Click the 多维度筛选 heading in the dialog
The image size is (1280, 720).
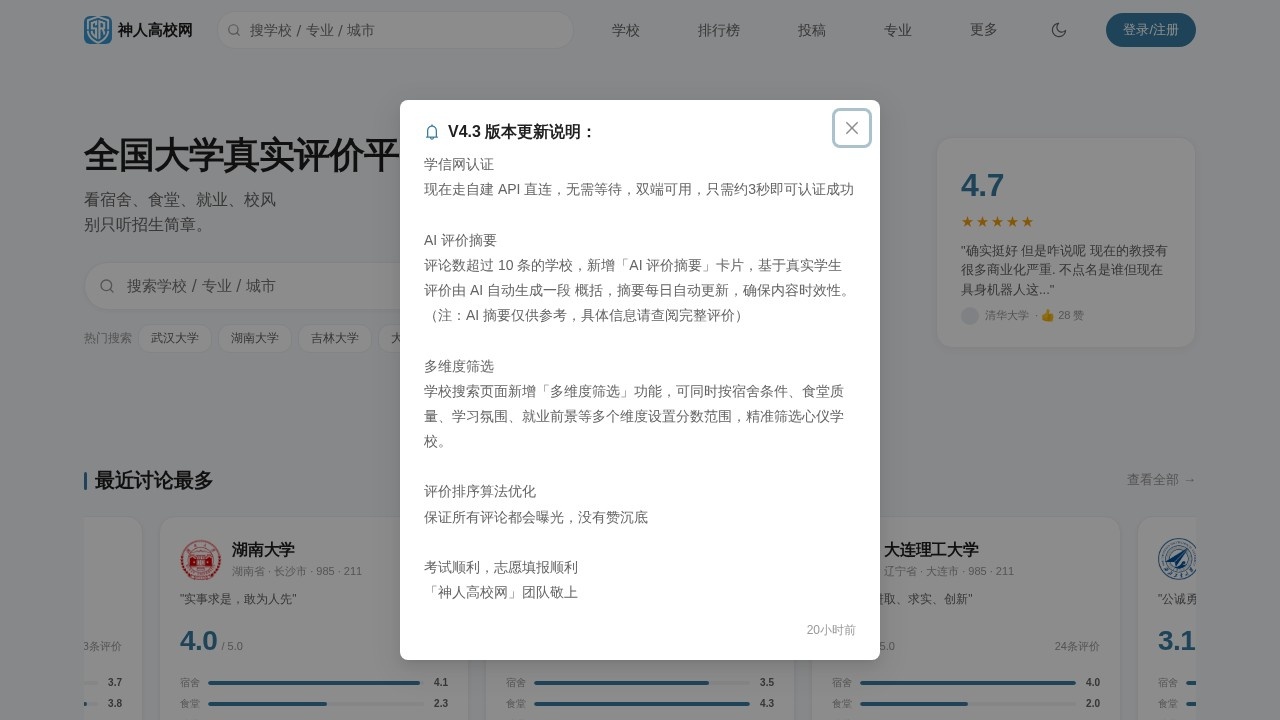(459, 366)
